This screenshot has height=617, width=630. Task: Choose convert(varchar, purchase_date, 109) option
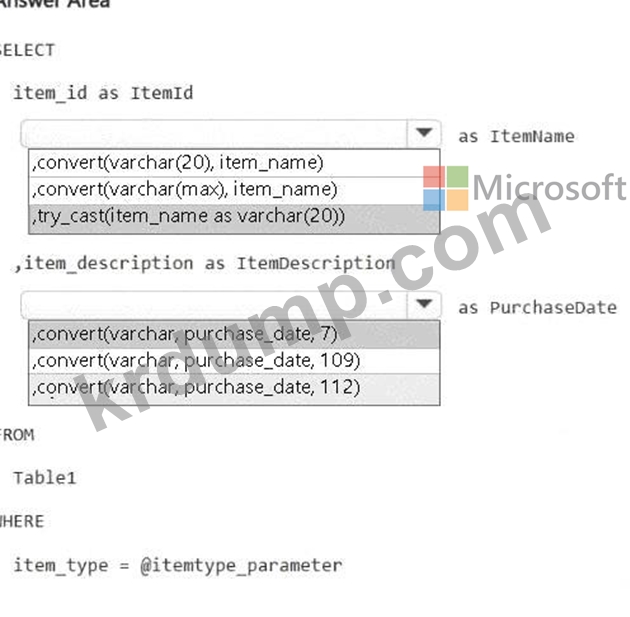click(x=234, y=361)
